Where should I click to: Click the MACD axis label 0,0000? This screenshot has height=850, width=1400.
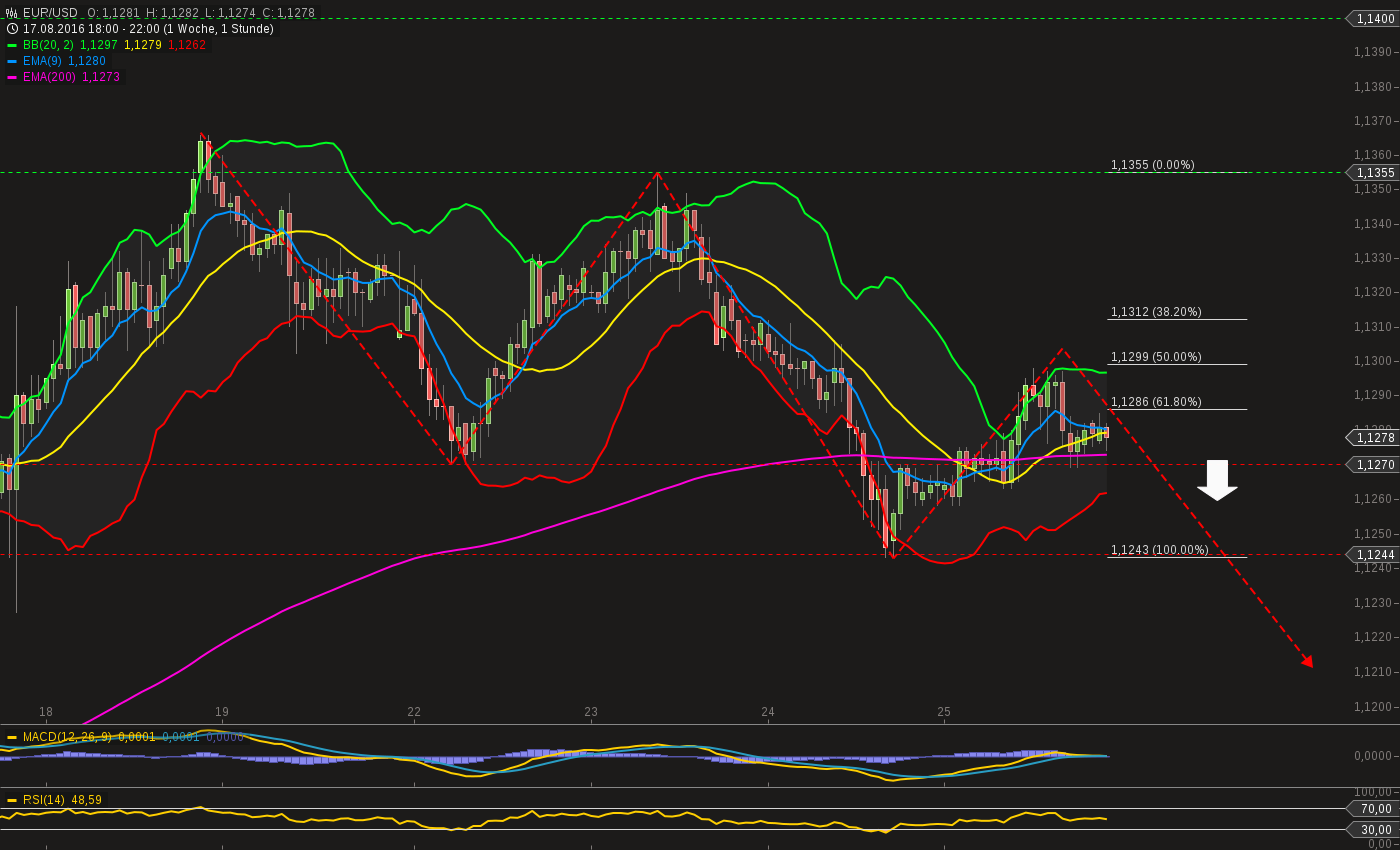1373,756
